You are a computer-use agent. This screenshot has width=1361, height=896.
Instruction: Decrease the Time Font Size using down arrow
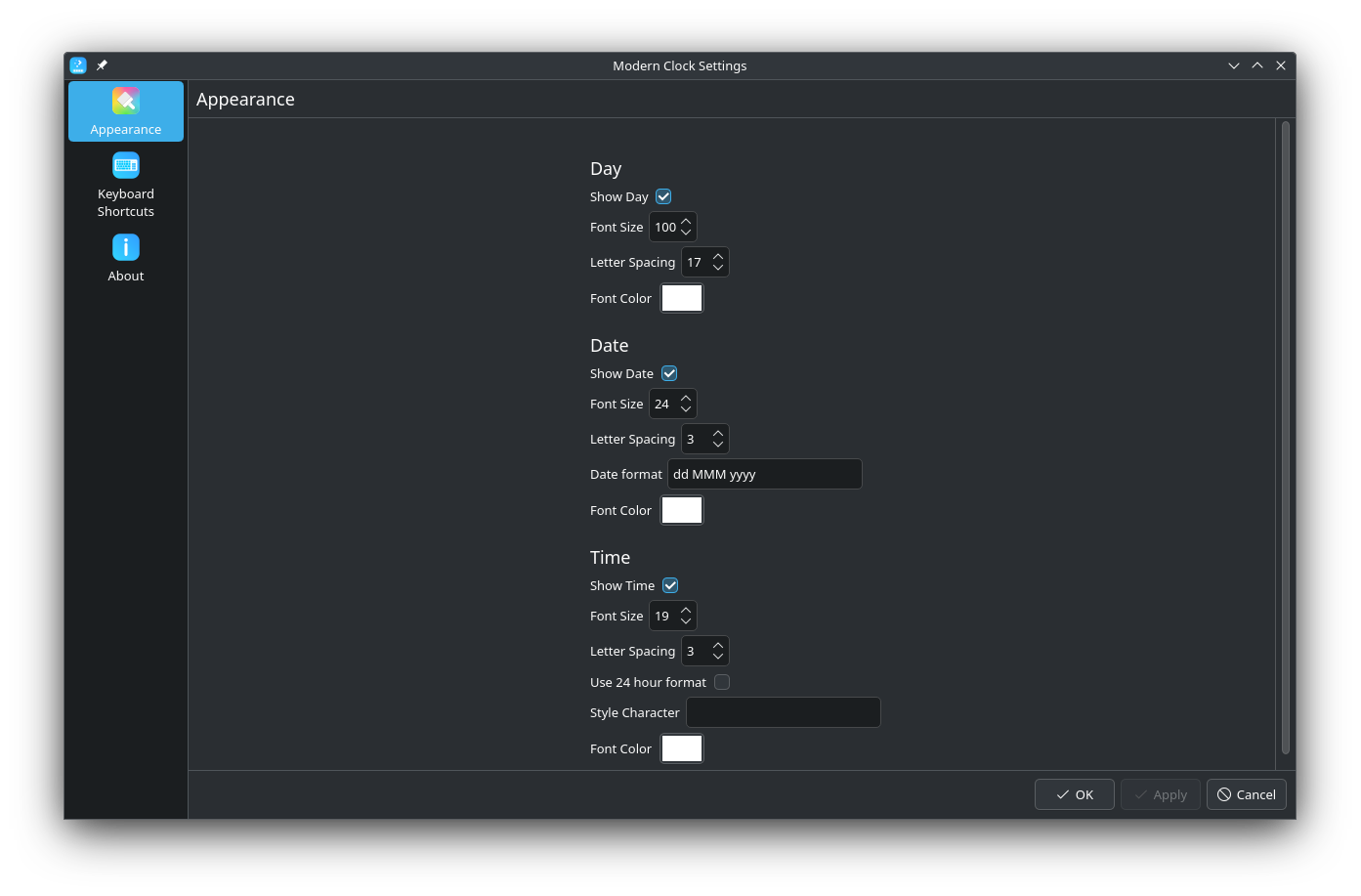[686, 621]
